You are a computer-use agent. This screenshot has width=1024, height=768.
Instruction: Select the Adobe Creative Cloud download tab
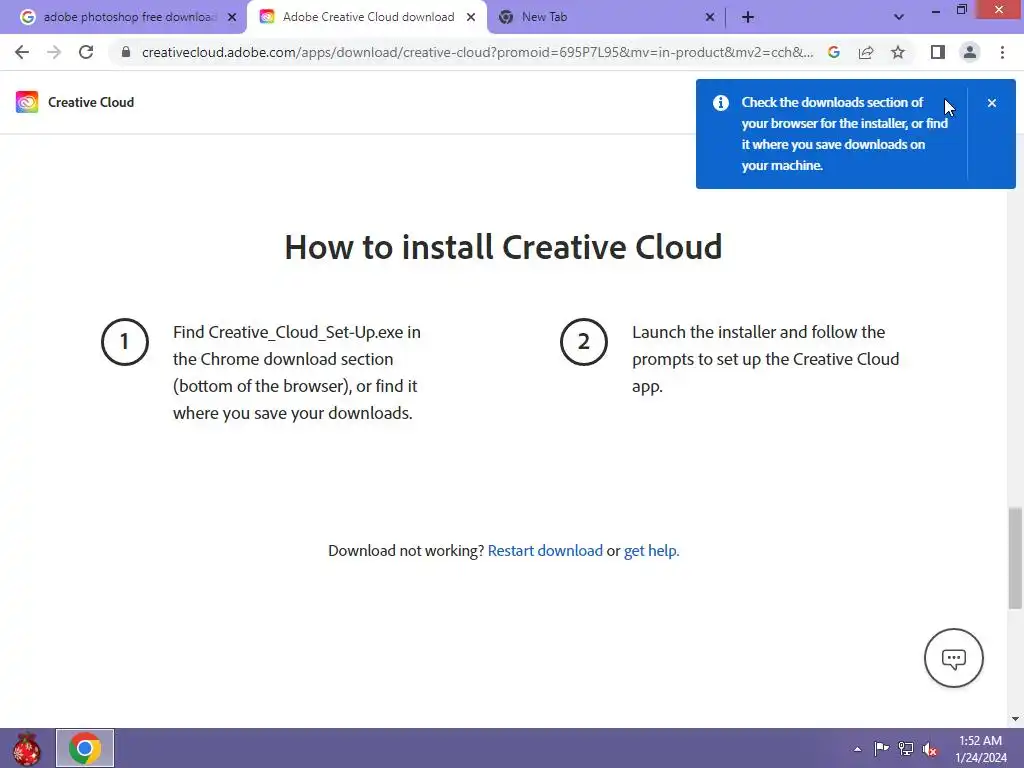pyautogui.click(x=368, y=17)
